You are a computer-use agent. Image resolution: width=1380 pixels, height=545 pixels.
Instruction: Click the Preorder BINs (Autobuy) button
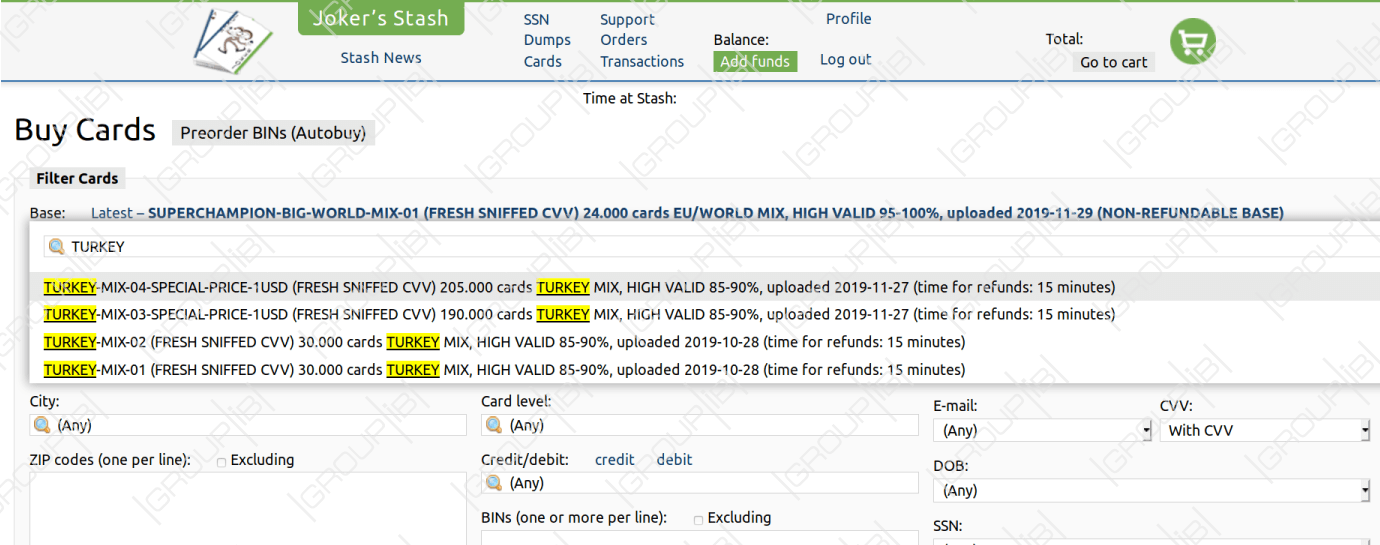pyautogui.click(x=273, y=133)
